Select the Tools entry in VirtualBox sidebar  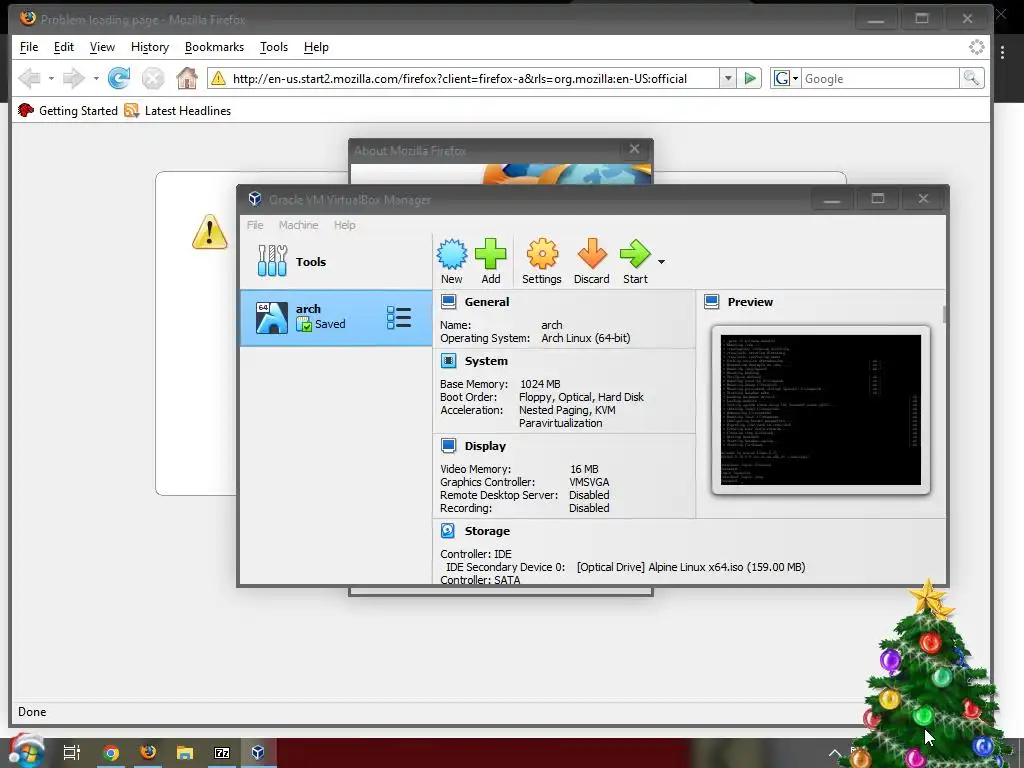336,261
